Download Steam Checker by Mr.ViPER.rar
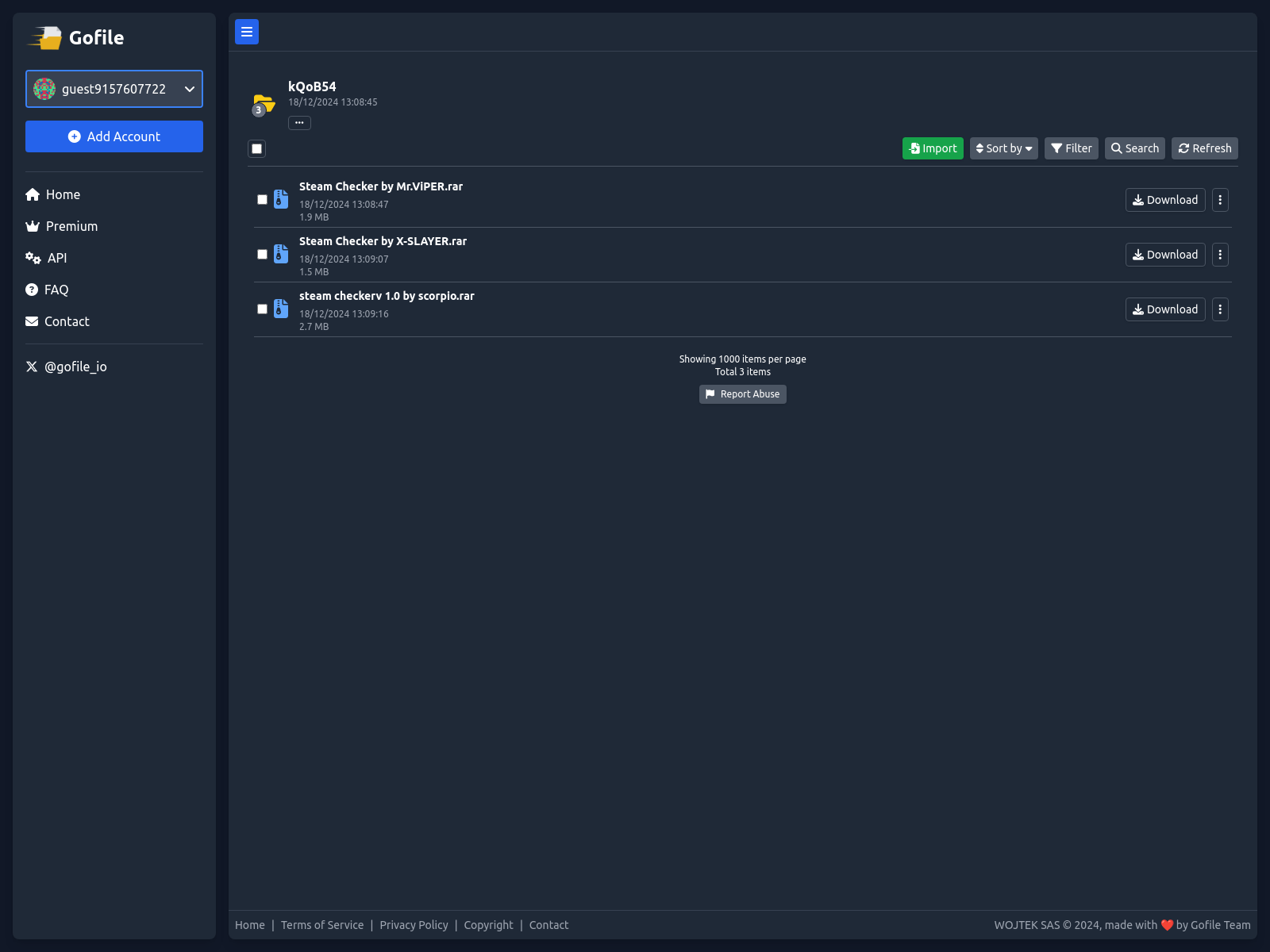 tap(1165, 200)
